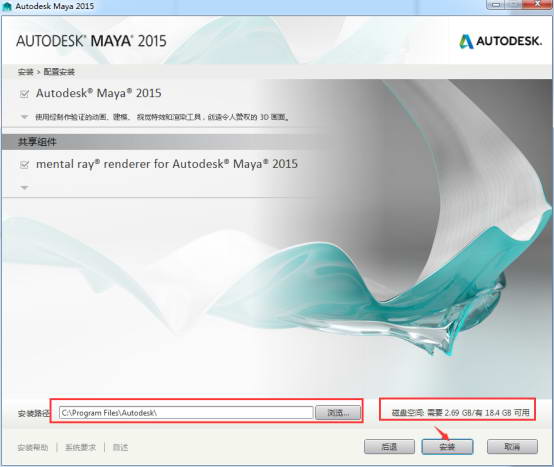The width and height of the screenshot is (554, 467).
Task: Open the 自述 readme link
Action: tap(120, 448)
